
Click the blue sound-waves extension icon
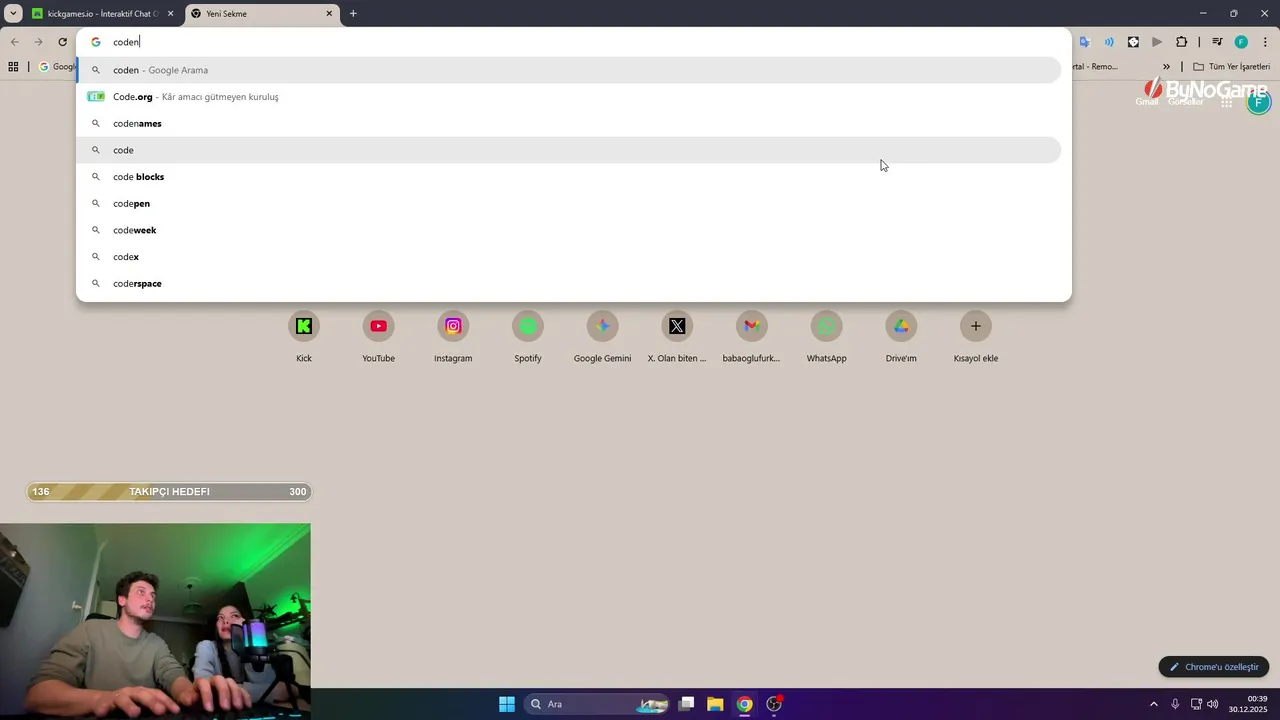point(1109,42)
